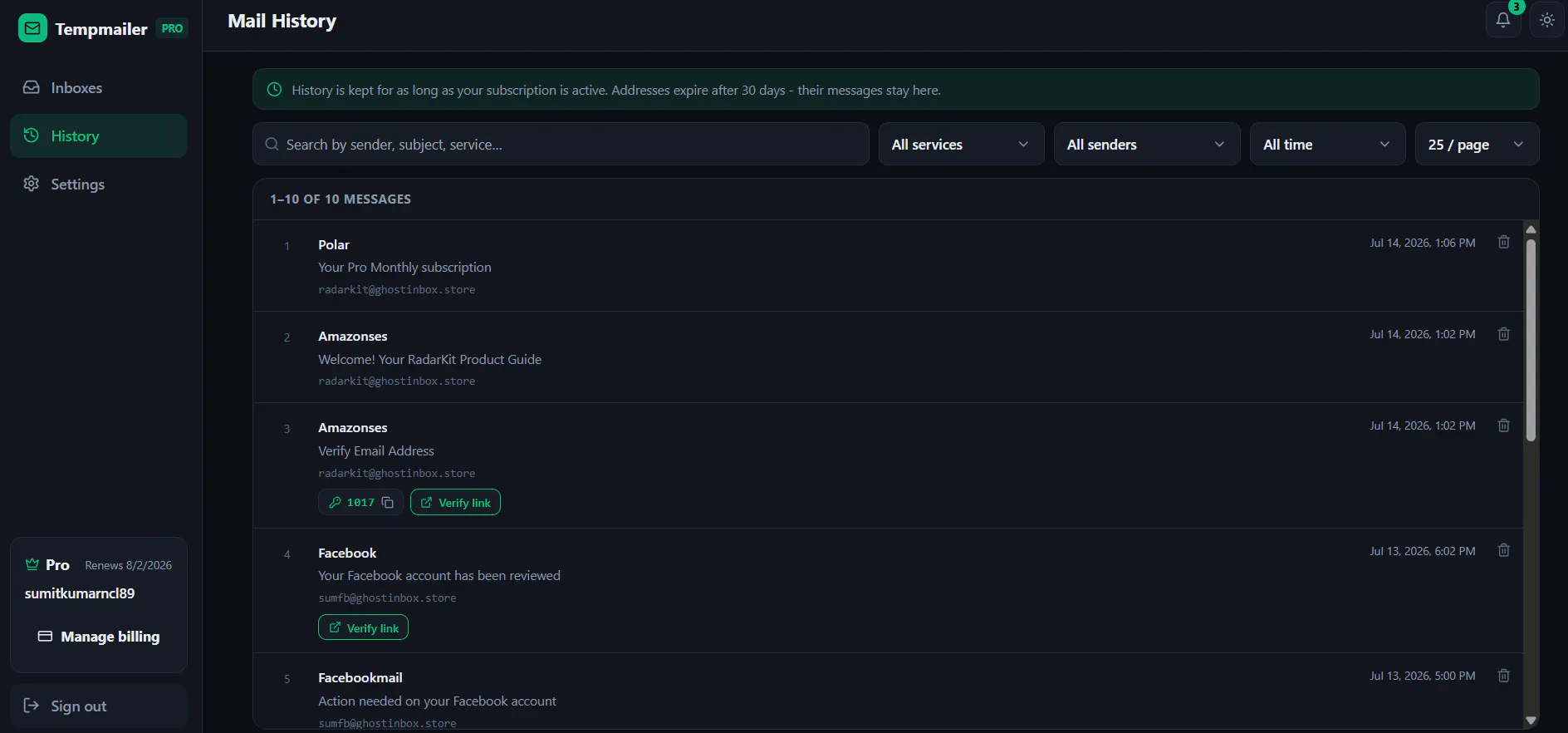This screenshot has width=1568, height=733.
Task: Select the History sidebar item
Action: pos(99,135)
